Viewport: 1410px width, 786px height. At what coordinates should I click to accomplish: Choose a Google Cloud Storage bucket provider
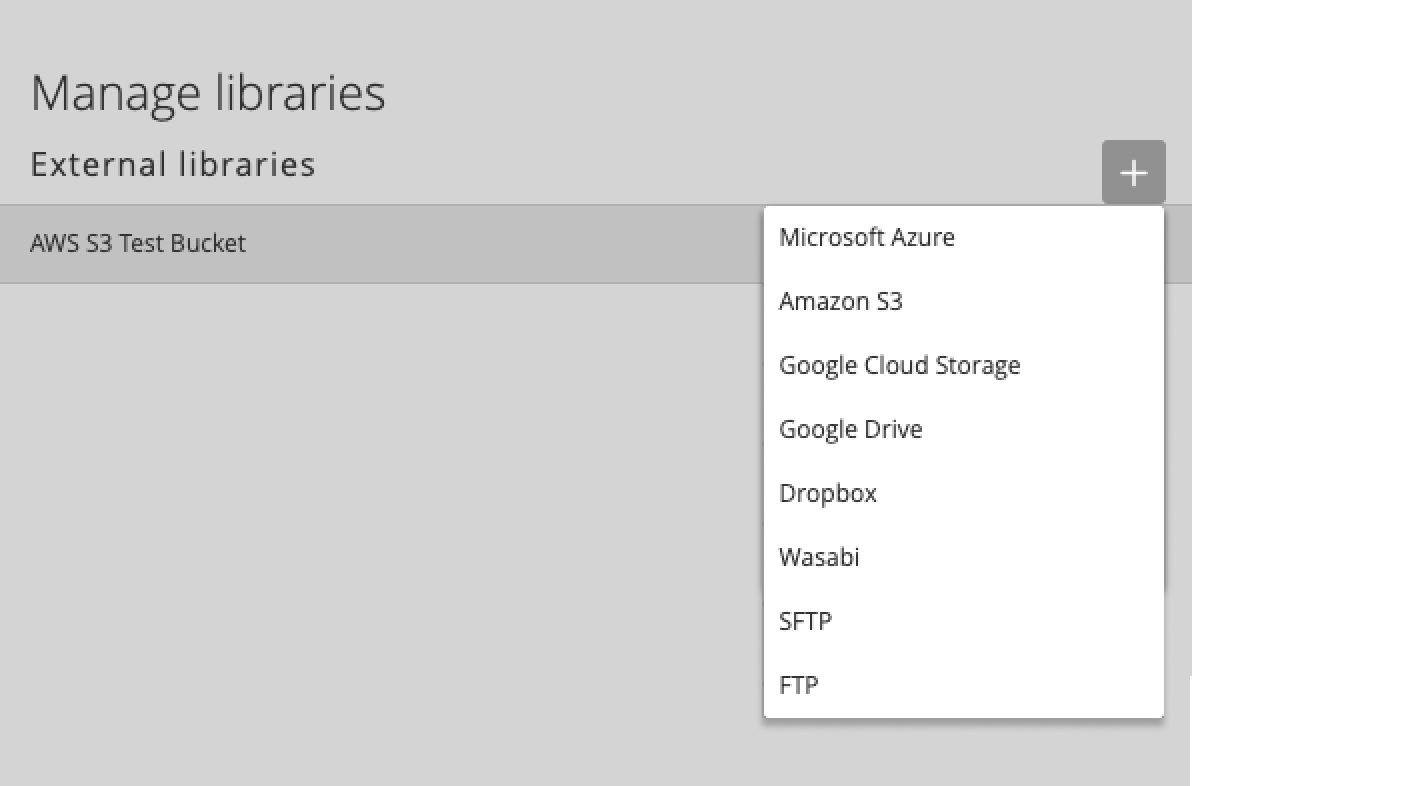[x=899, y=365]
